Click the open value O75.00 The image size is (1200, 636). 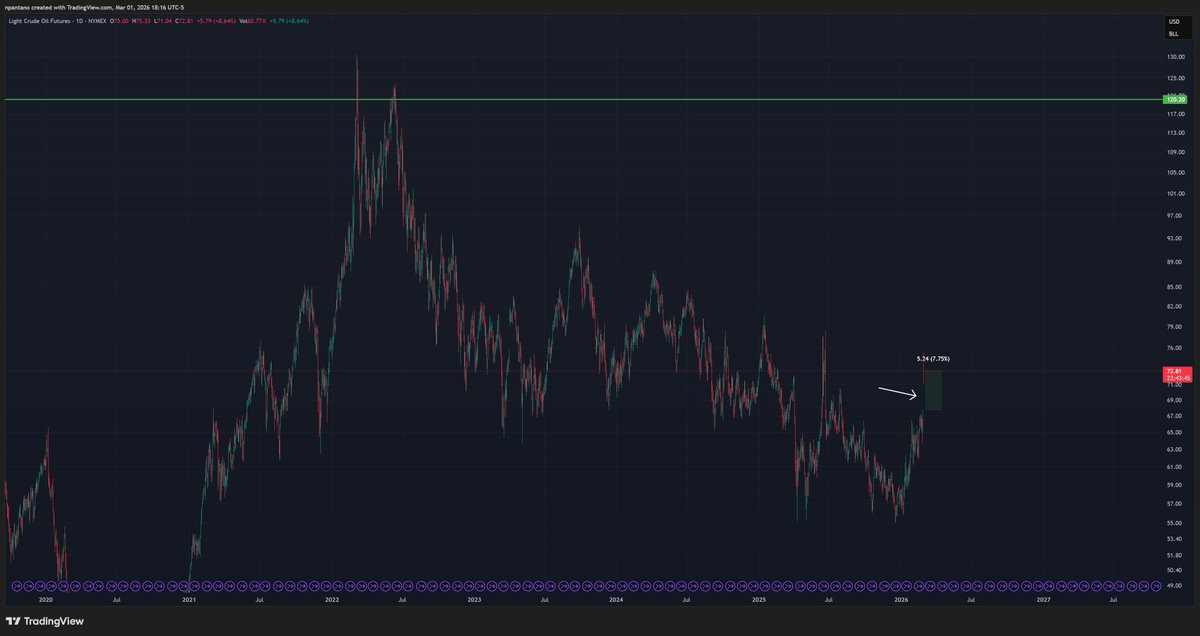point(120,21)
